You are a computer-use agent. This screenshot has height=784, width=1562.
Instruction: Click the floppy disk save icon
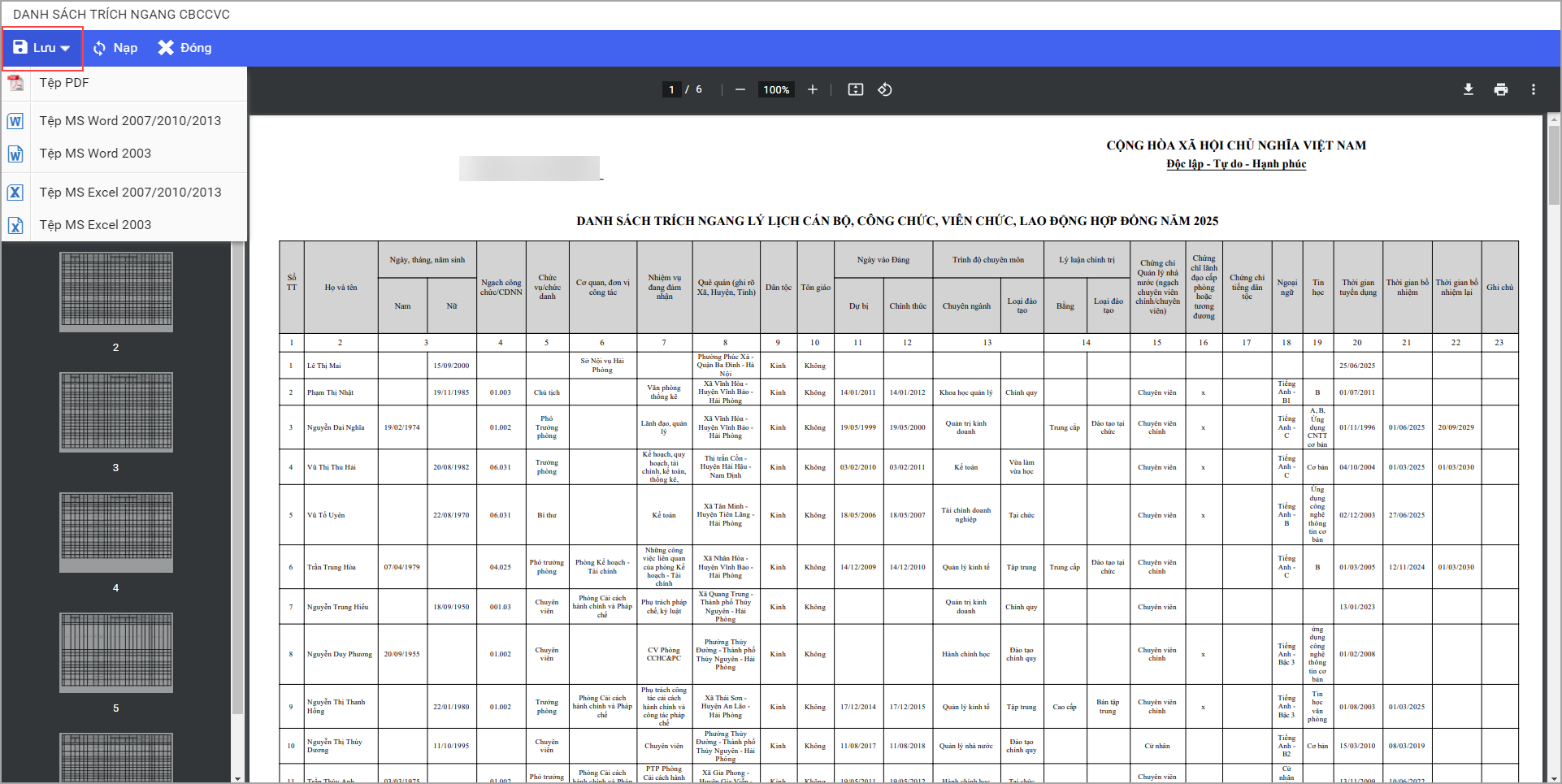[20, 48]
